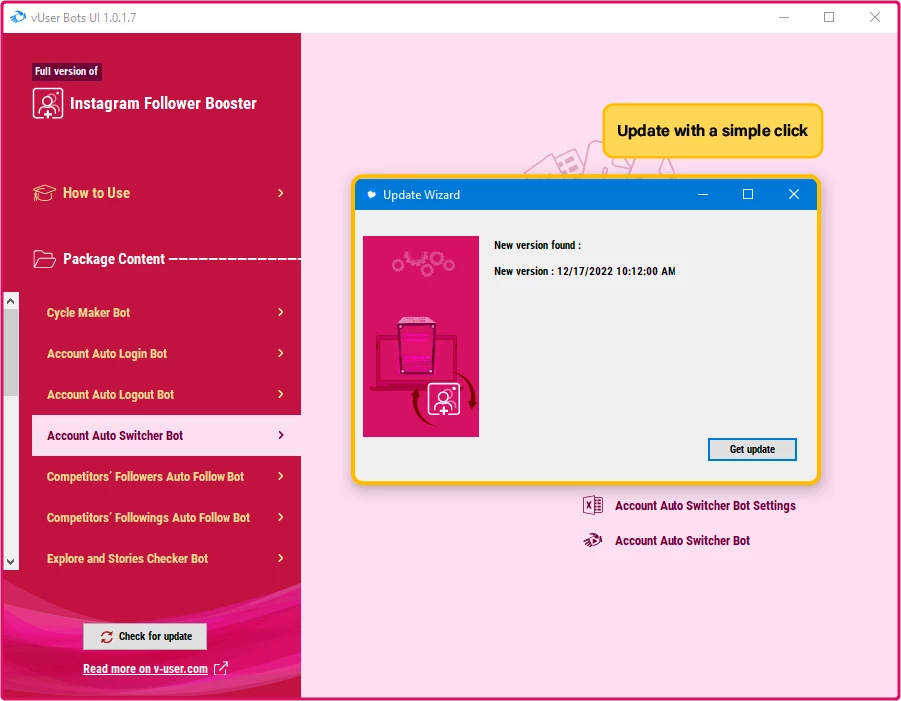Viewport: 901px width, 701px height.
Task: Click the Get update button
Action: pyautogui.click(x=752, y=449)
